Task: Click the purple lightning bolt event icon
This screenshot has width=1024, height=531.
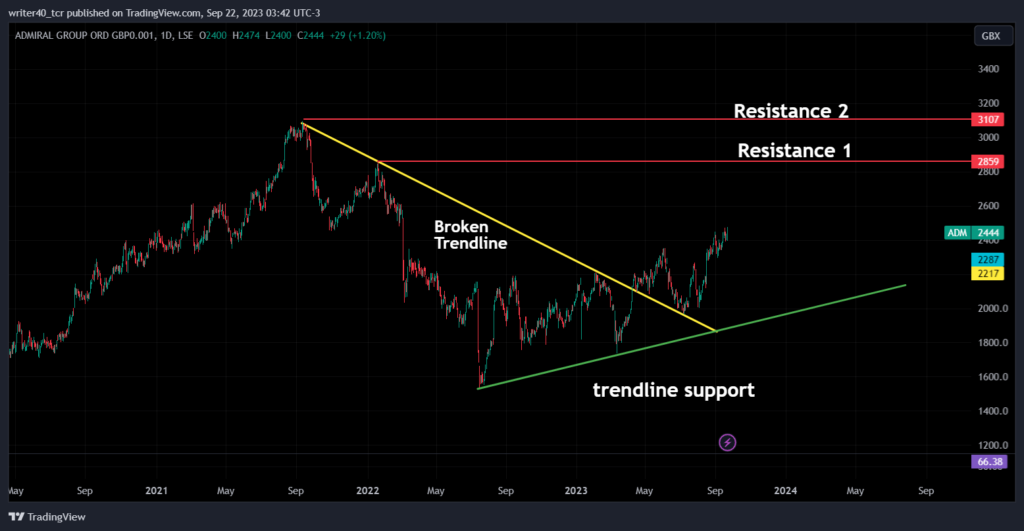Action: (x=727, y=443)
